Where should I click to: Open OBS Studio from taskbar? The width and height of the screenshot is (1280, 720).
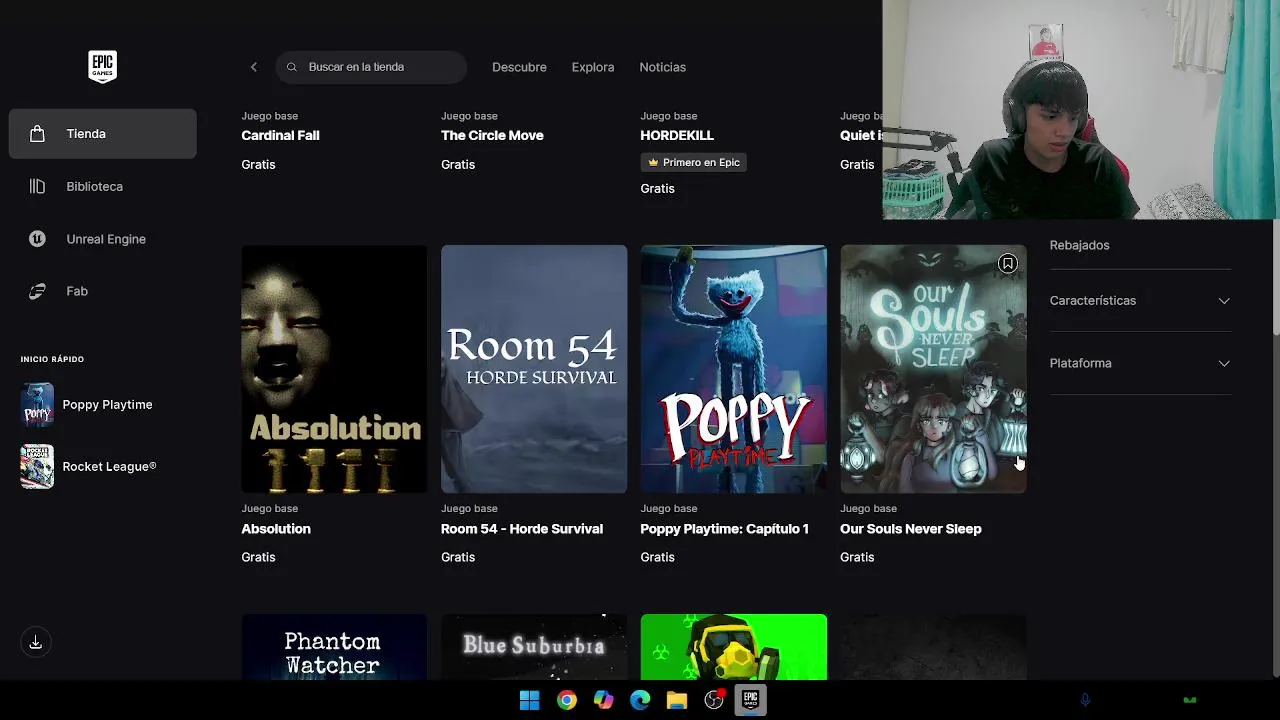click(x=714, y=700)
